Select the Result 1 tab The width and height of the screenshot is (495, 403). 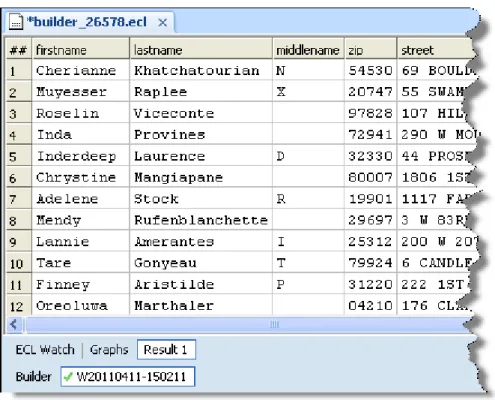(x=166, y=350)
